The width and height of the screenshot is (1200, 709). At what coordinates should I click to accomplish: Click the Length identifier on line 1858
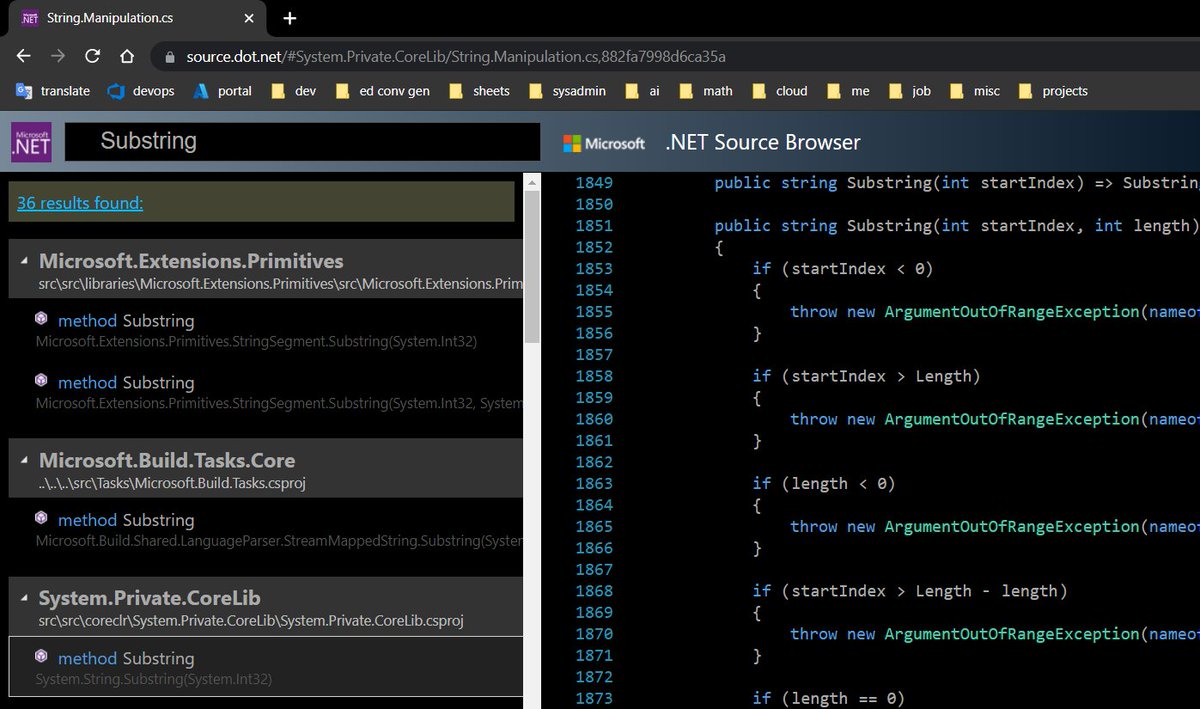tap(942, 376)
